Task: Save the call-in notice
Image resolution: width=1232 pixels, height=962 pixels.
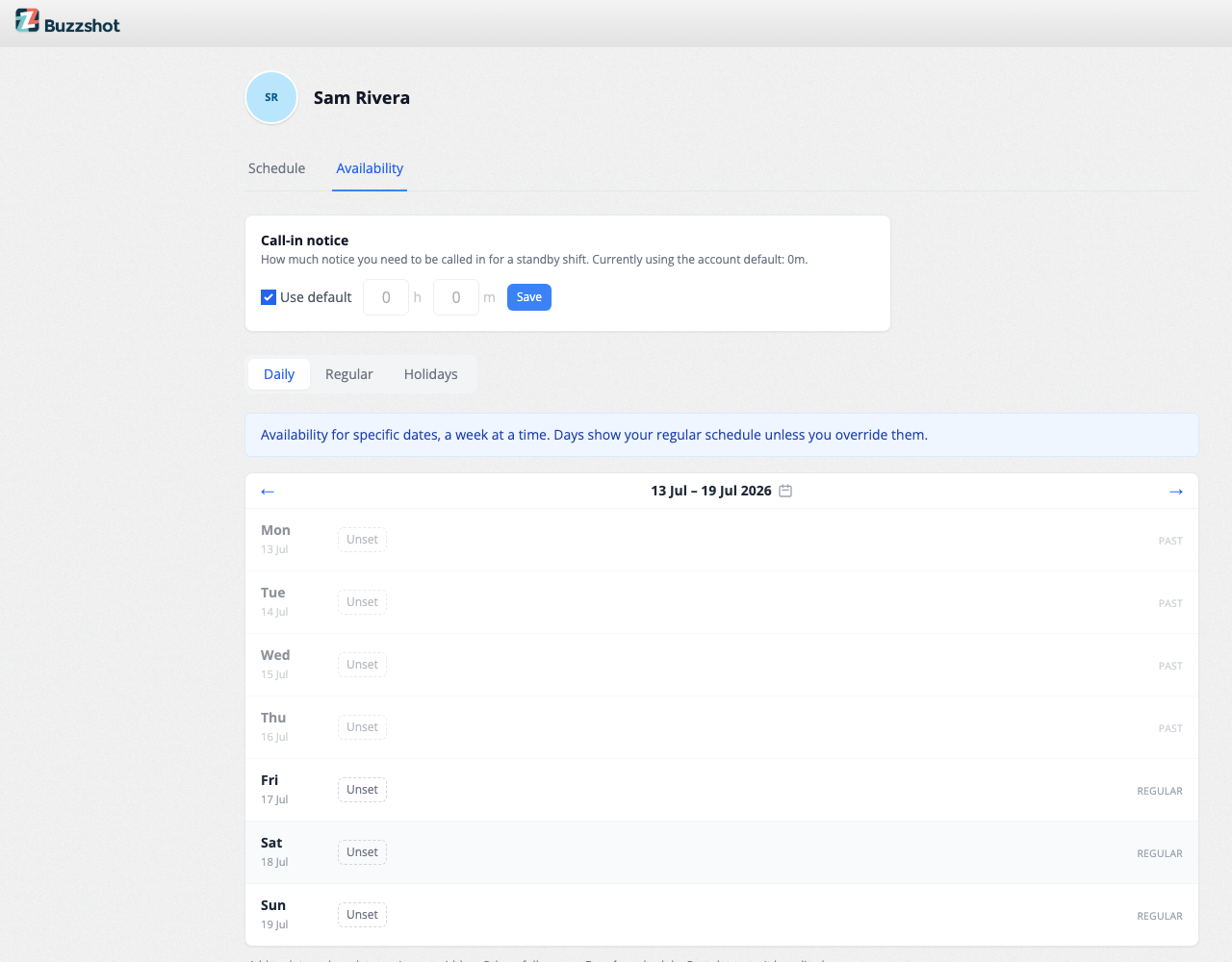Action: pos(529,297)
